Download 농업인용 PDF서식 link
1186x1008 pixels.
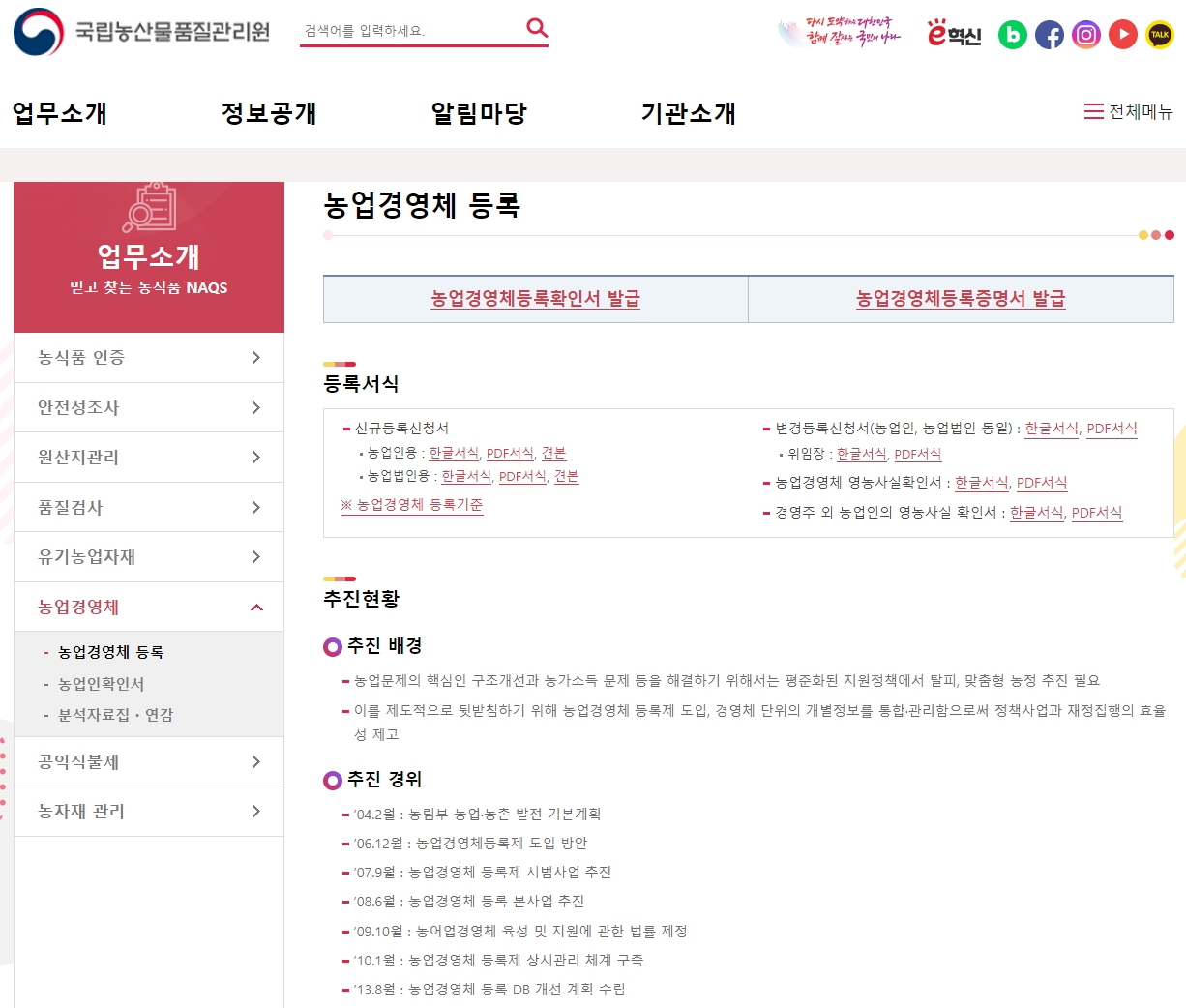point(510,453)
